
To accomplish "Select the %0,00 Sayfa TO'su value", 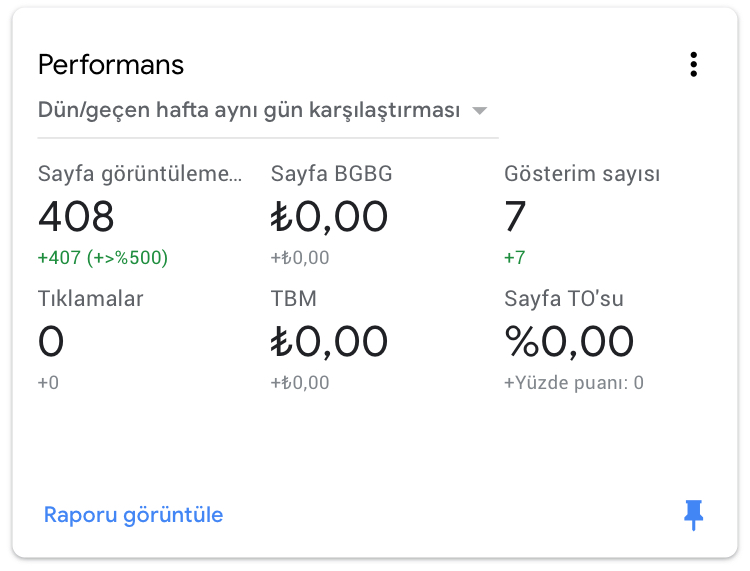I will pos(569,341).
